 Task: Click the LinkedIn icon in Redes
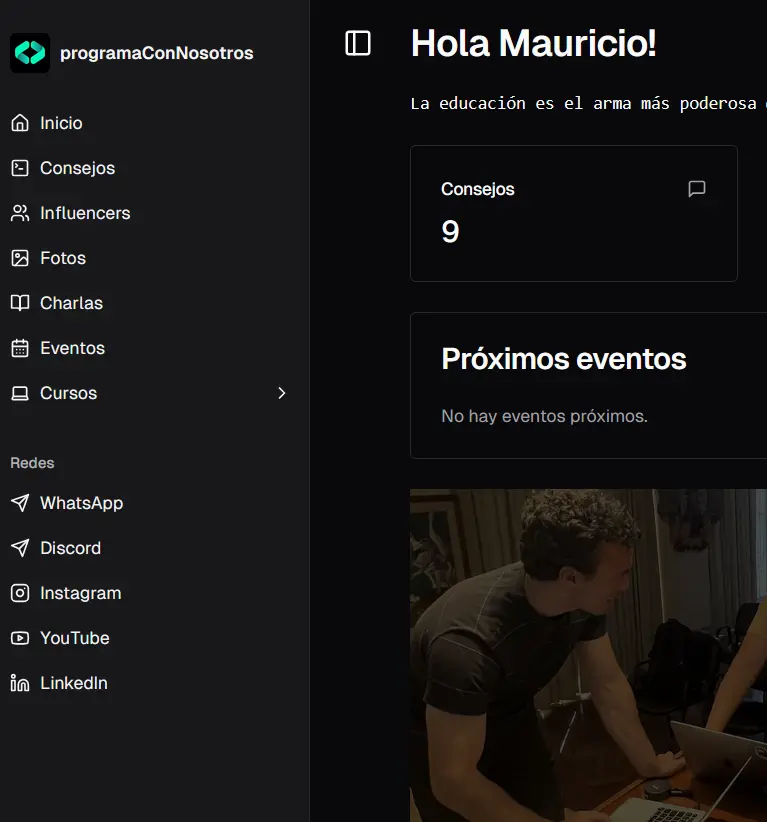pyautogui.click(x=20, y=683)
